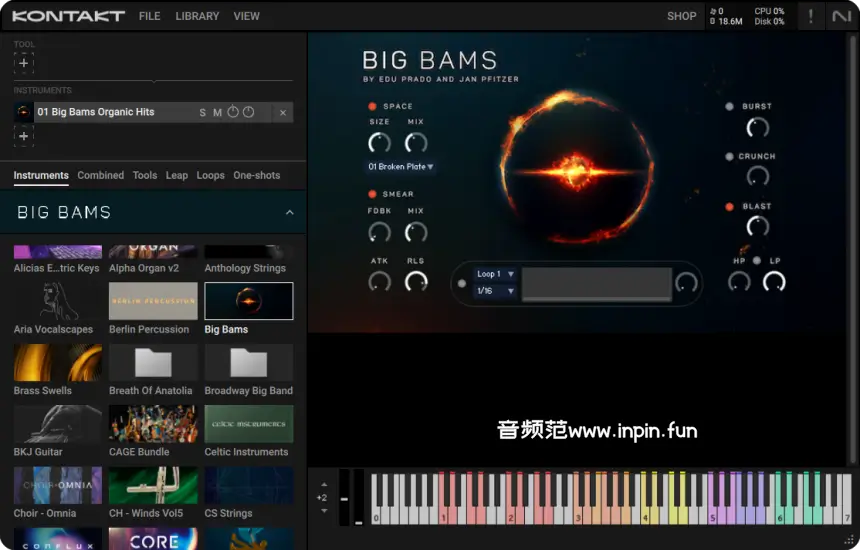860x550 pixels.
Task: Toggle the SPACE effect on/off
Action: (373, 106)
